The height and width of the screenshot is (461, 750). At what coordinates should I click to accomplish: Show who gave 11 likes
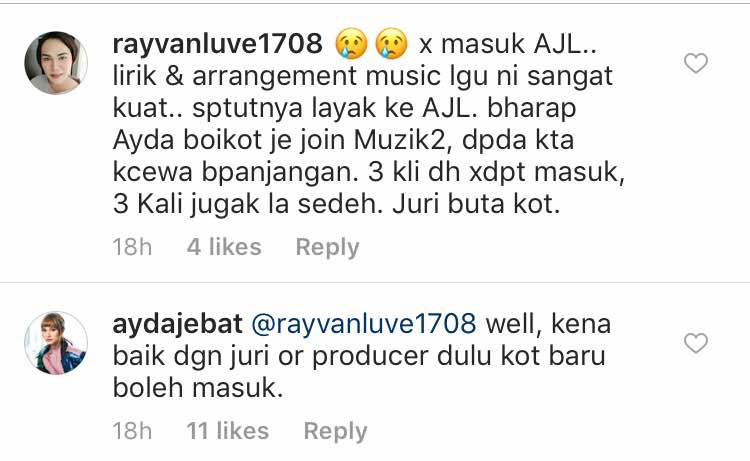pos(228,430)
